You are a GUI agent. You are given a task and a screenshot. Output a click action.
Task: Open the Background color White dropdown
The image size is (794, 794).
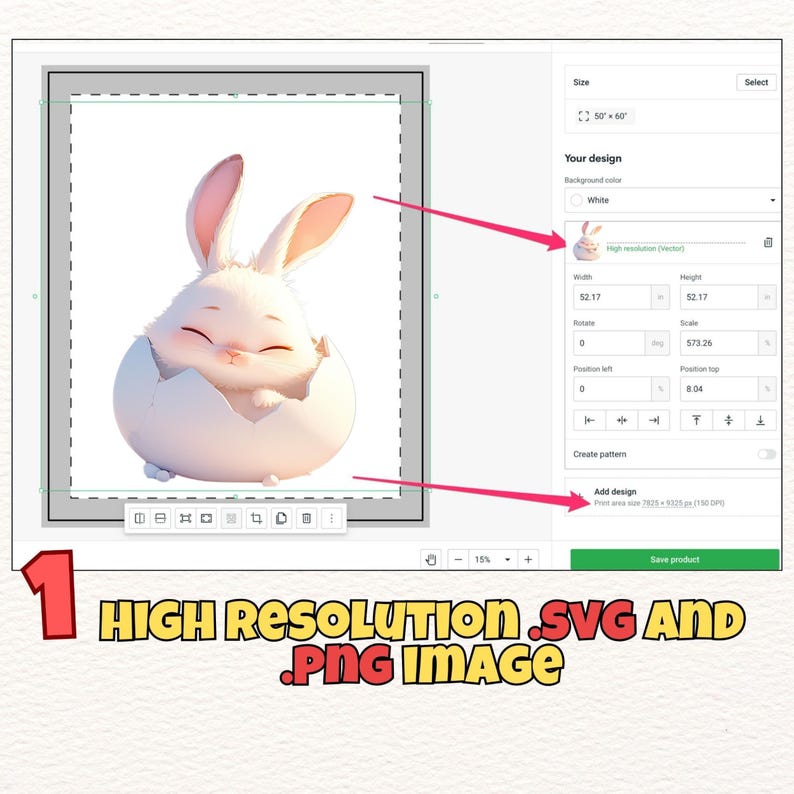672,200
